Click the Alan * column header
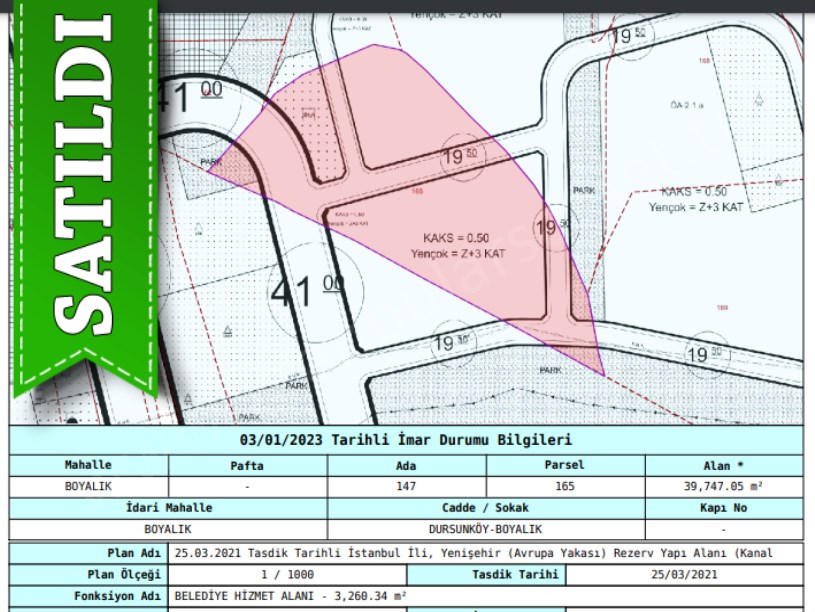Viewport: 815px width, 612px height. click(724, 466)
